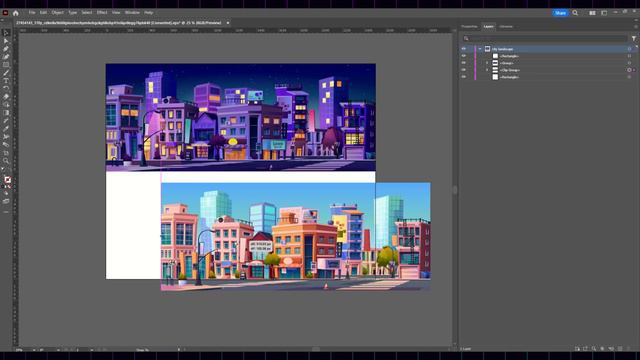Hide the bottom Rectangle sublayer
This screenshot has height=360, width=640.
pos(464,77)
